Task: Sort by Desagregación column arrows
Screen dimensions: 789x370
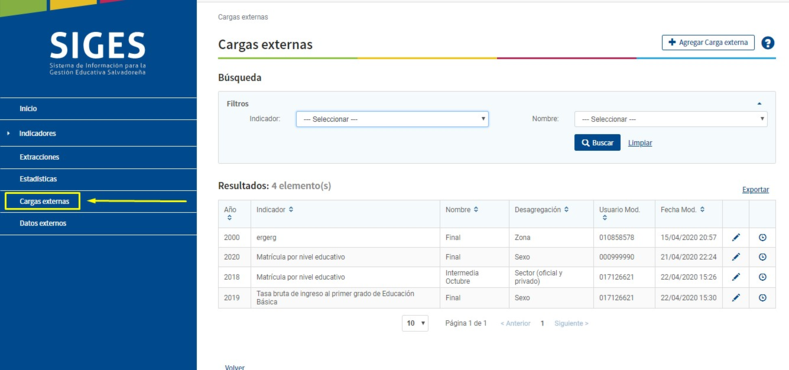Action: (x=567, y=209)
